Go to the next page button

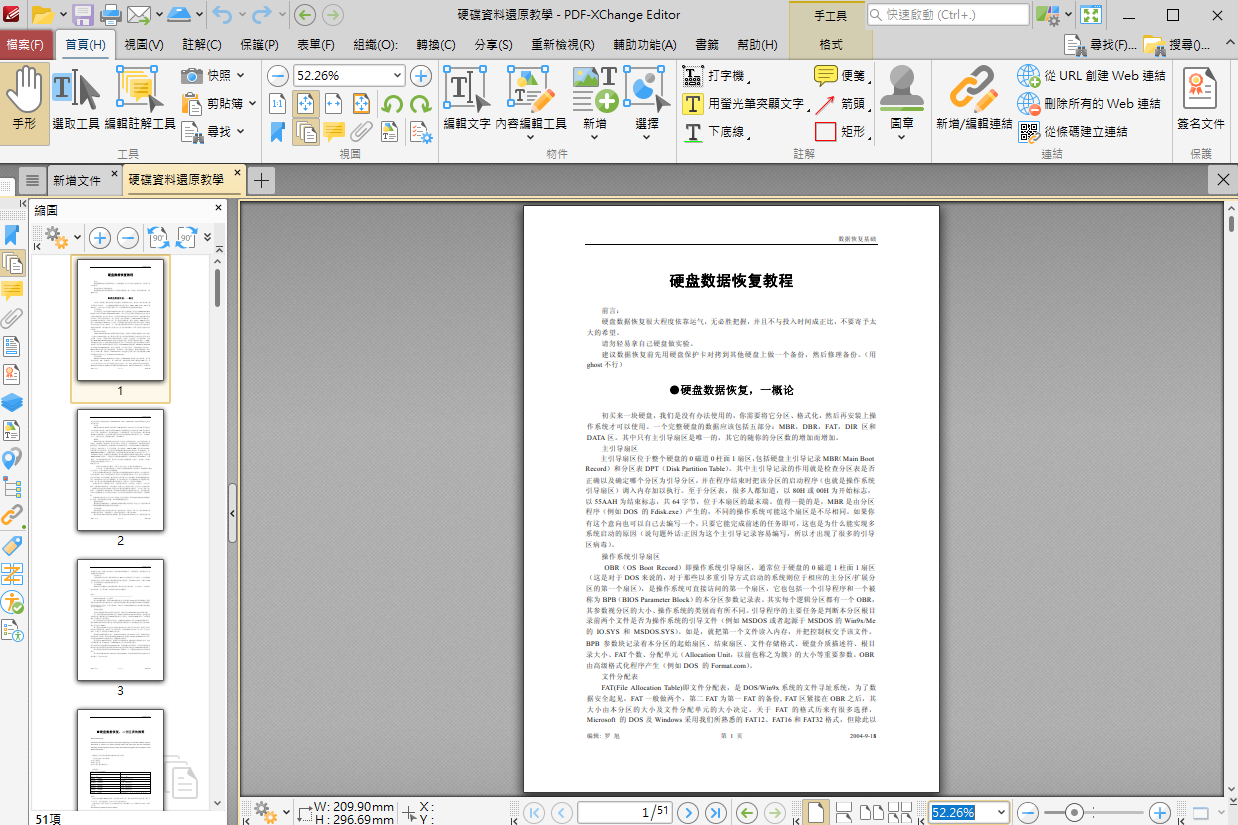688,812
